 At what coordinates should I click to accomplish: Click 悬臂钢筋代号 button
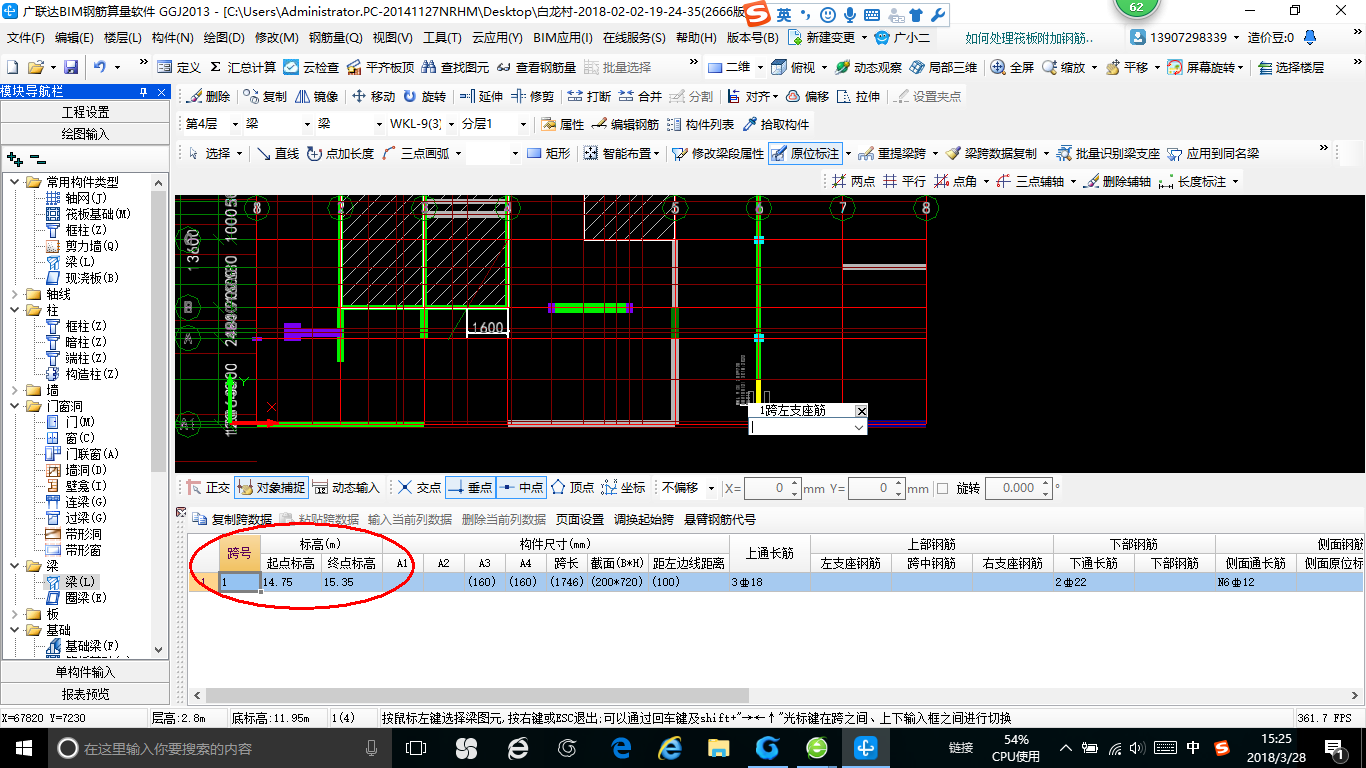(720, 520)
